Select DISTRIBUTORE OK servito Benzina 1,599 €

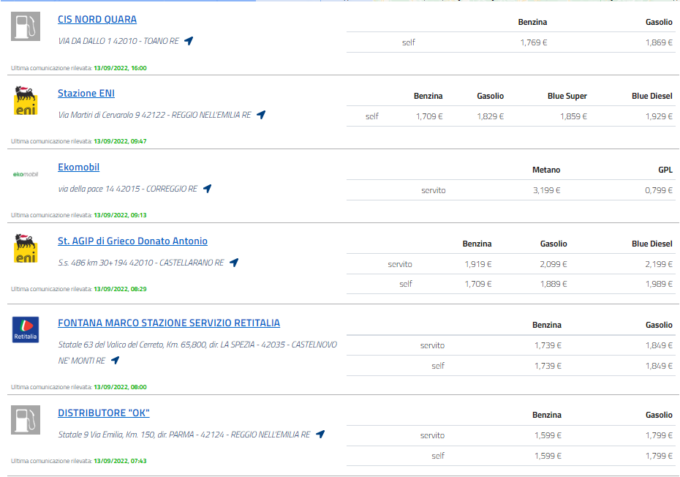pos(548,435)
